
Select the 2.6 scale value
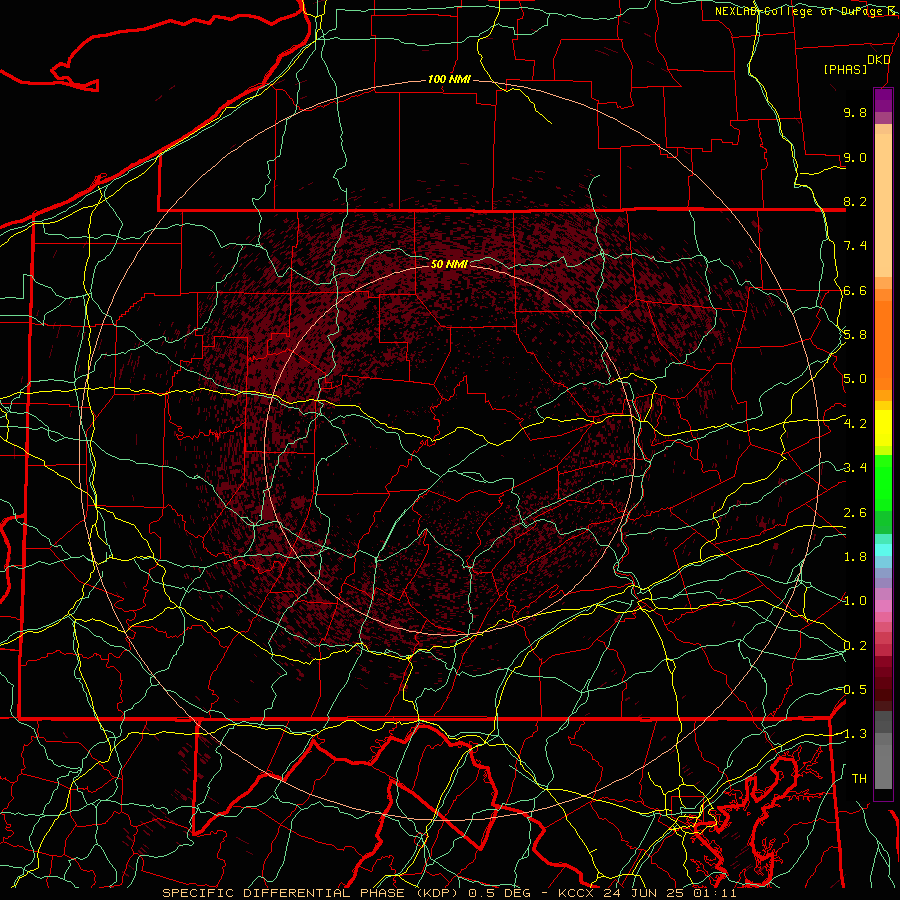pyautogui.click(x=855, y=513)
